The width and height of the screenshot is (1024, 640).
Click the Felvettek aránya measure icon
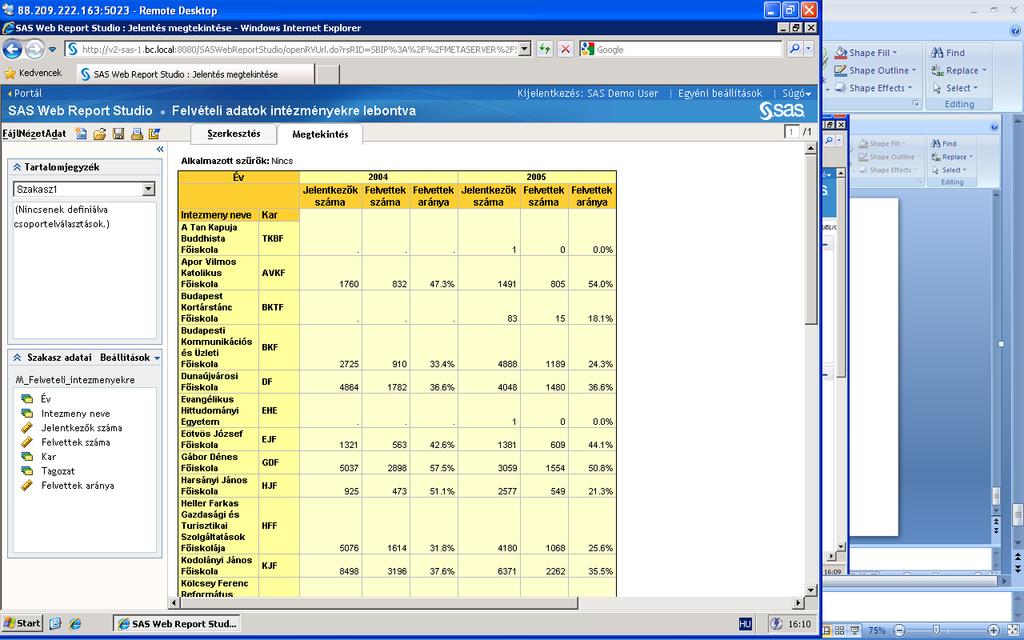[x=27, y=485]
